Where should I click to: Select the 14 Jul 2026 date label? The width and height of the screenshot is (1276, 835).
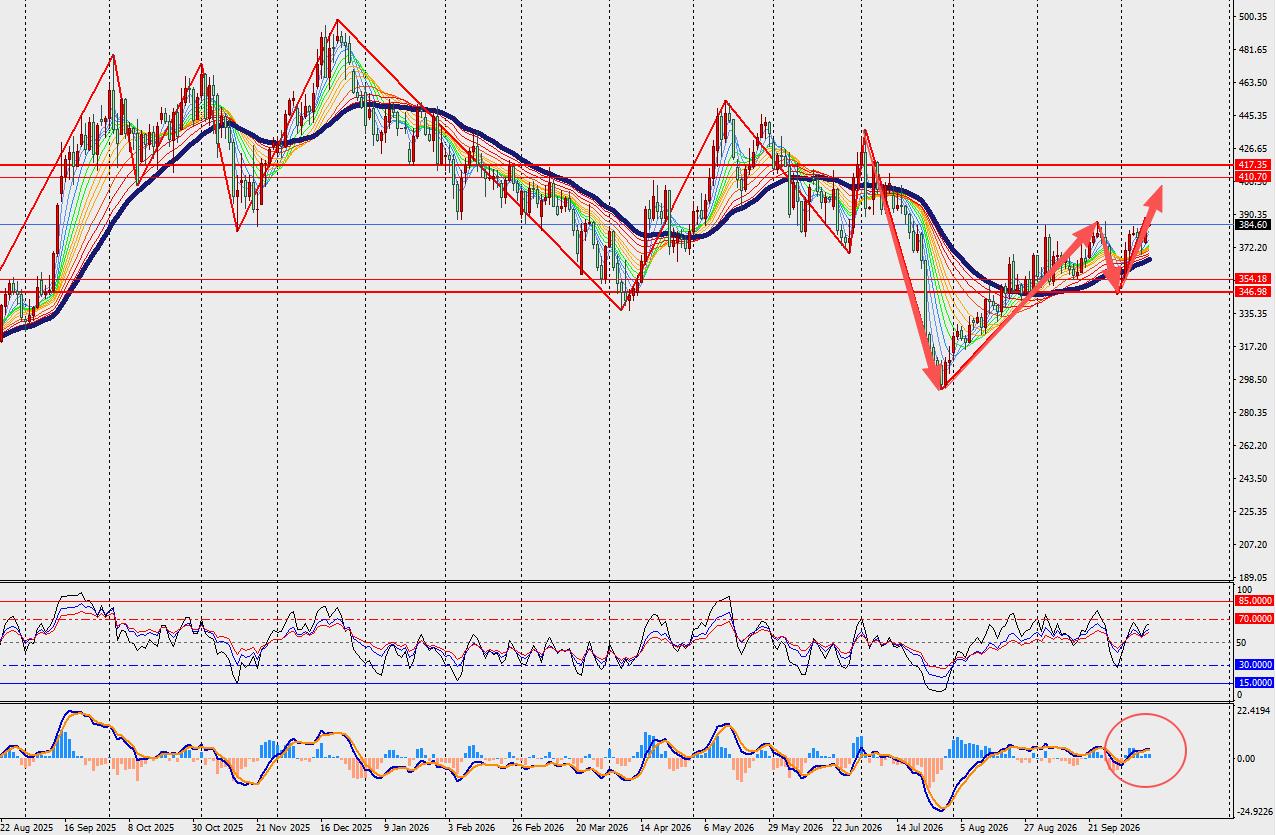click(919, 829)
